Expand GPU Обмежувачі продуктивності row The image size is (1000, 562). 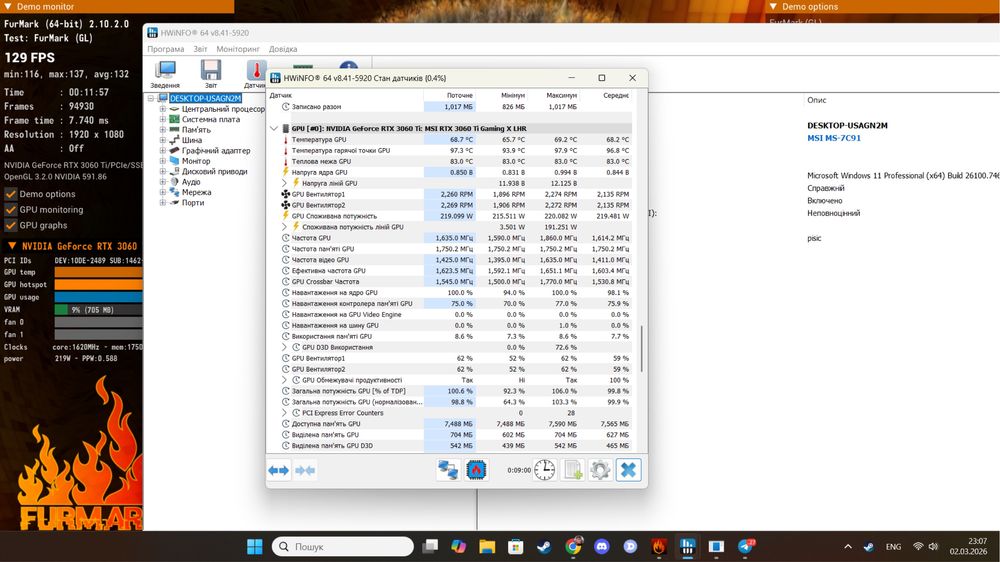284,380
